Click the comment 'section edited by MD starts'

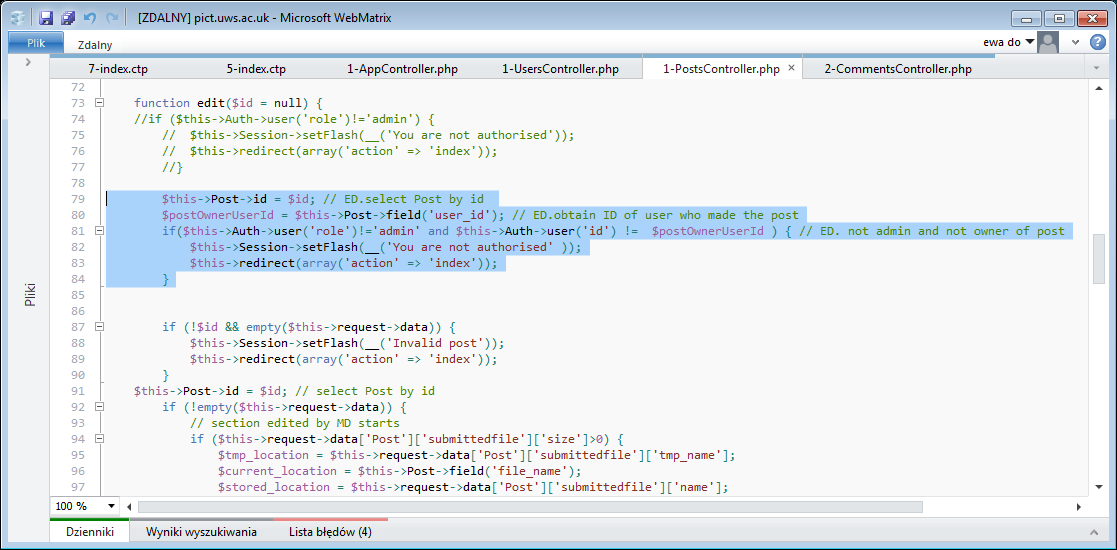(x=295, y=423)
